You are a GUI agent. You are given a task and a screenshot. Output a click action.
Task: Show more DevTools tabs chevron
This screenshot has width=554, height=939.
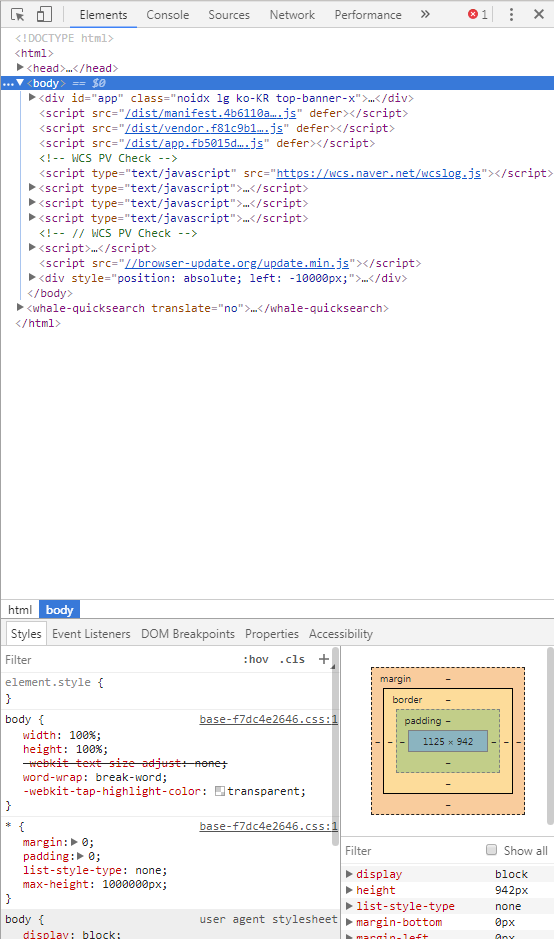point(425,14)
